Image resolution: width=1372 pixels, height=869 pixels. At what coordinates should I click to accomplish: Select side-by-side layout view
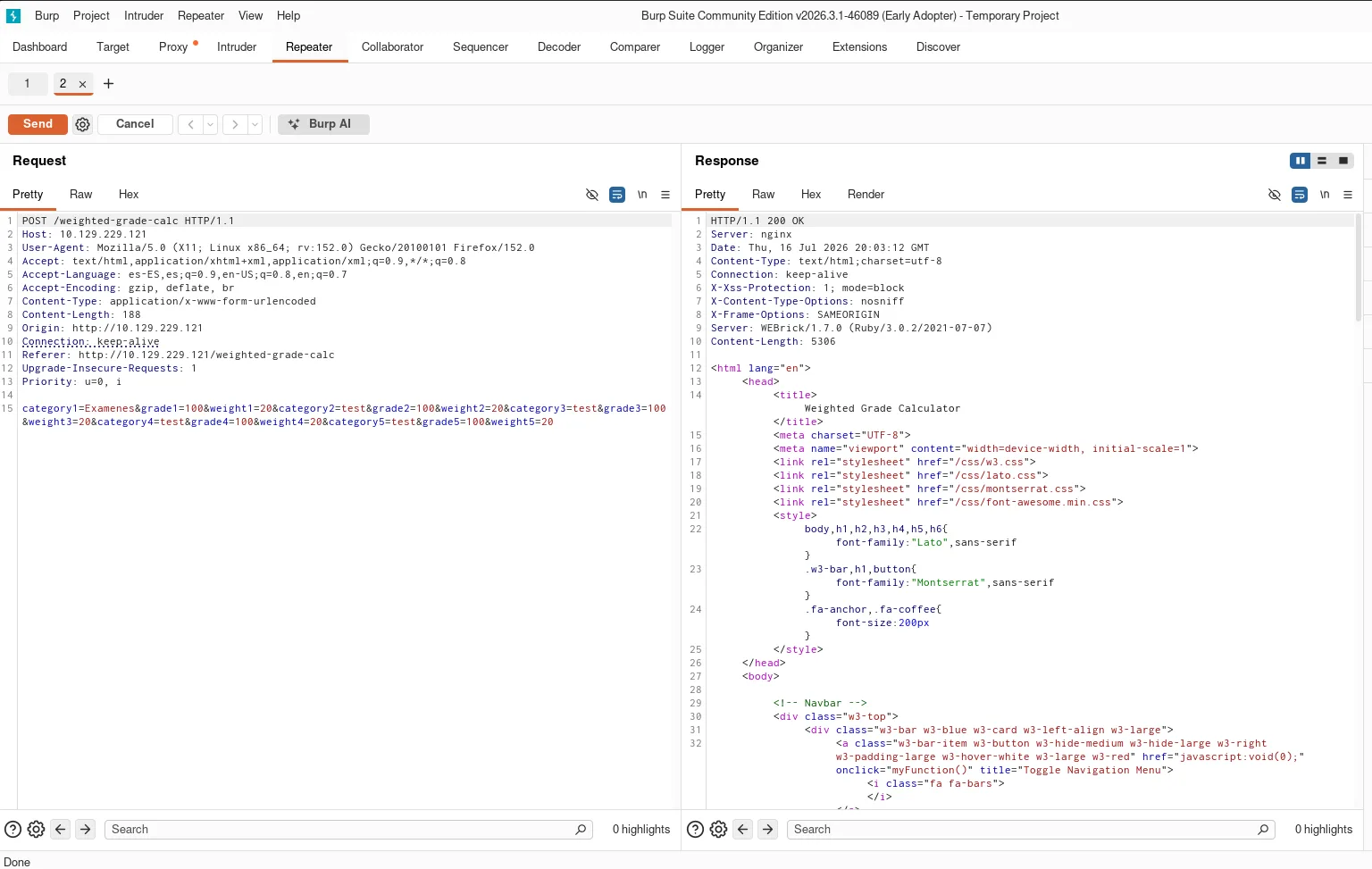1301,161
